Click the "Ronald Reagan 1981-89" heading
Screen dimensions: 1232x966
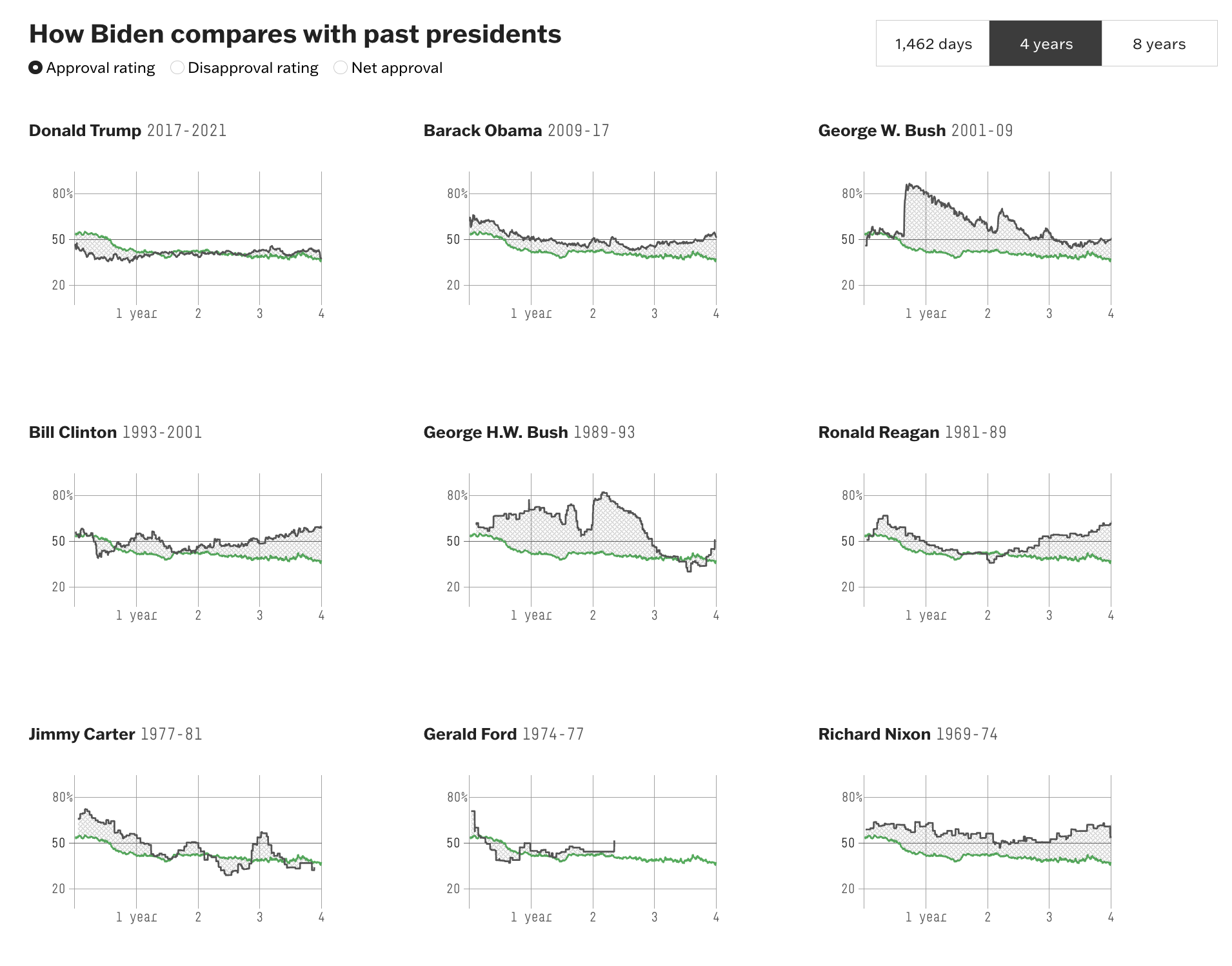(912, 432)
